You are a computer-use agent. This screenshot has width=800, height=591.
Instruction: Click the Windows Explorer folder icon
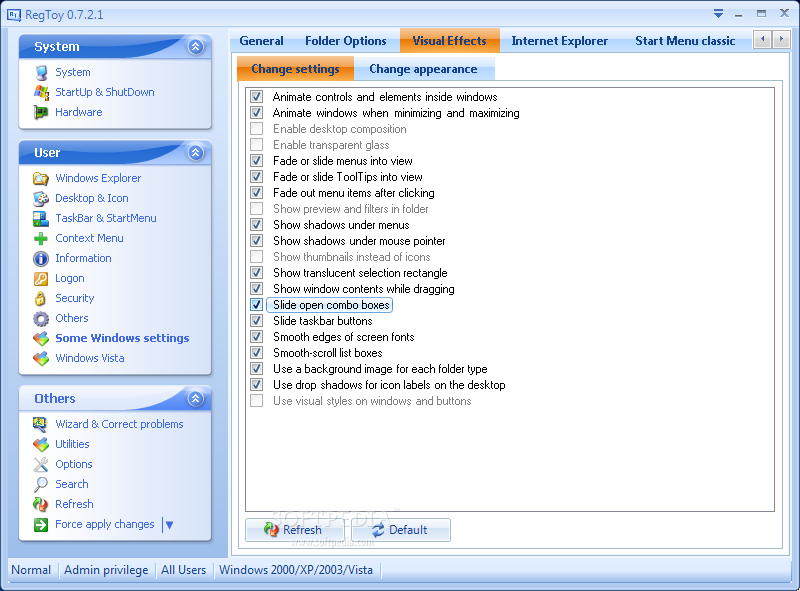point(41,178)
